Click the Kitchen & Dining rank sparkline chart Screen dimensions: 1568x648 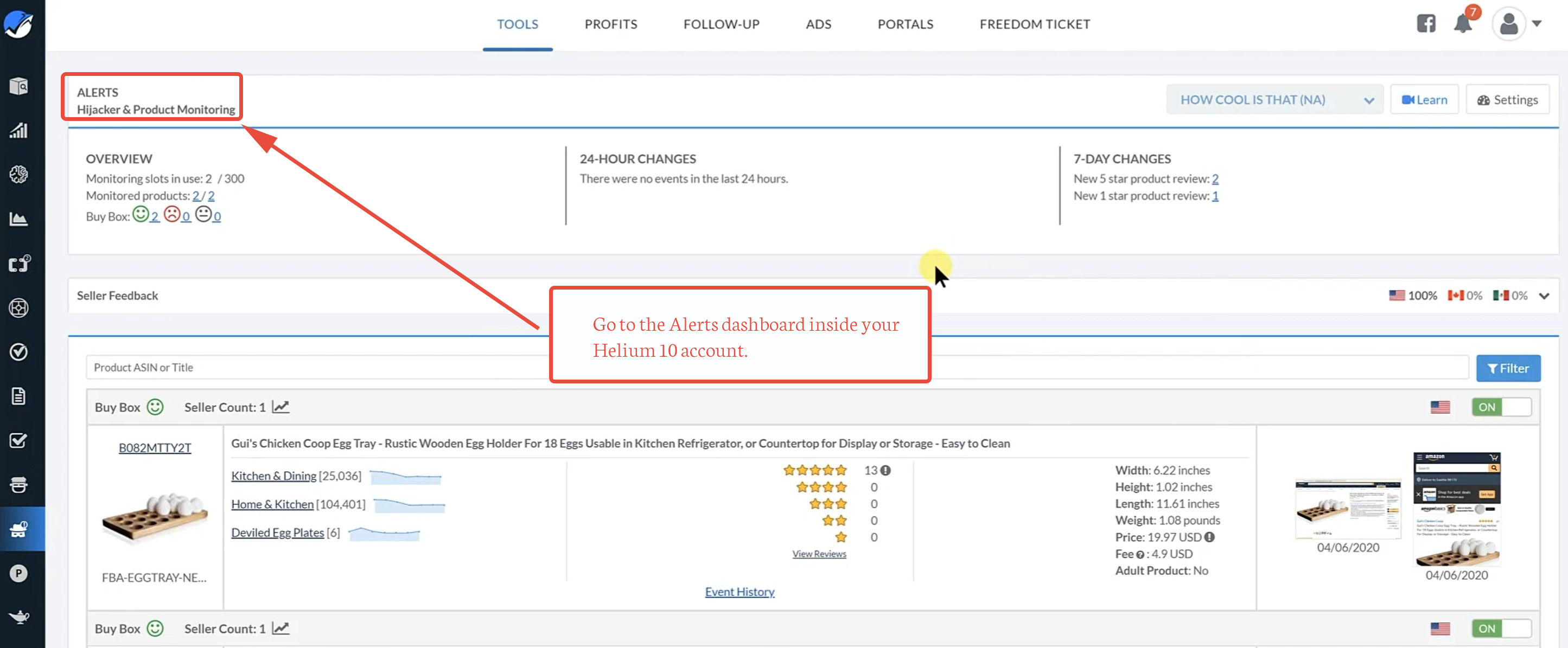[405, 477]
